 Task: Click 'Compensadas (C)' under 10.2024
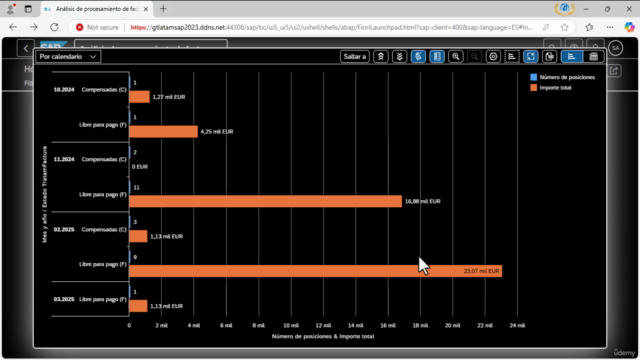click(104, 90)
